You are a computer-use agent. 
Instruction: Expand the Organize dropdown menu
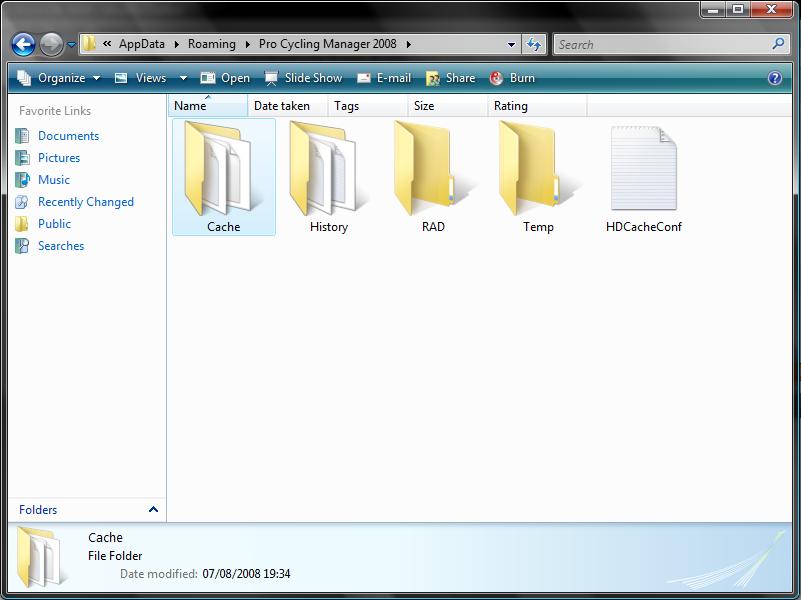point(60,78)
